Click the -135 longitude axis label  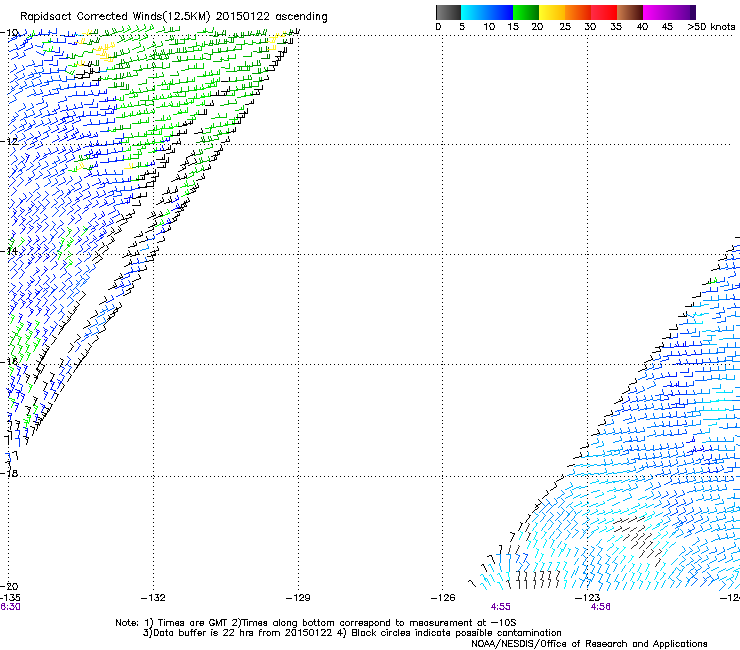tap(10, 598)
